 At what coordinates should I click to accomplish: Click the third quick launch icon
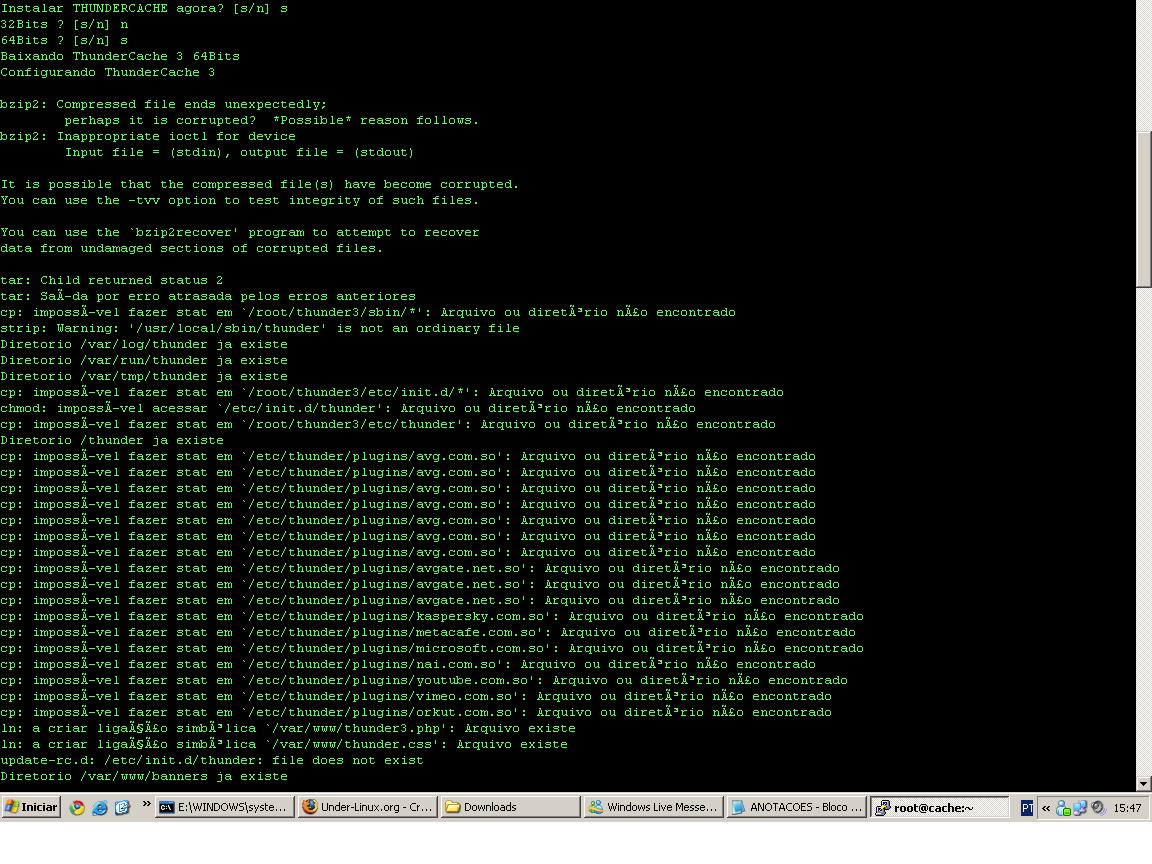pos(122,807)
